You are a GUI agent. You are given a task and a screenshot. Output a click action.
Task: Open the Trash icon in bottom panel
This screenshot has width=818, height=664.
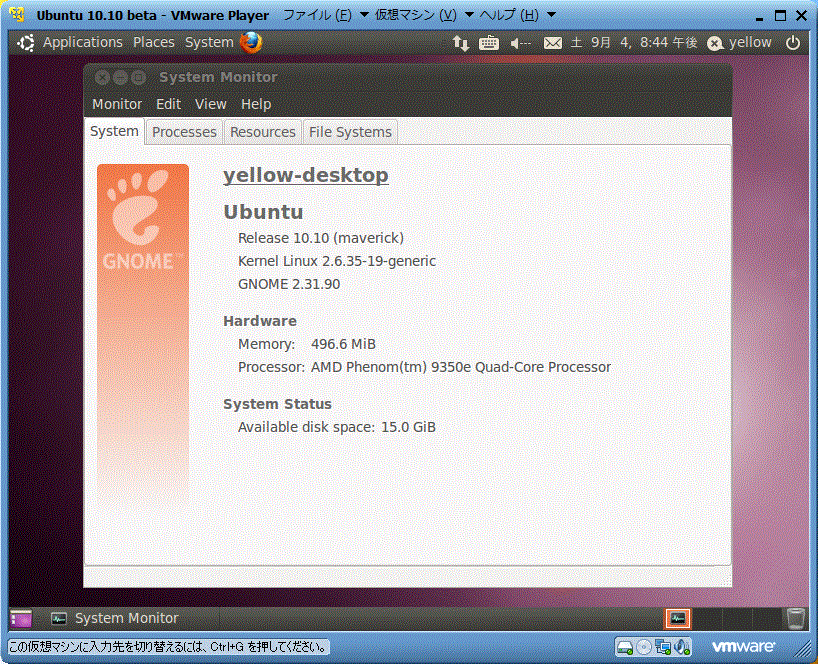click(x=796, y=619)
